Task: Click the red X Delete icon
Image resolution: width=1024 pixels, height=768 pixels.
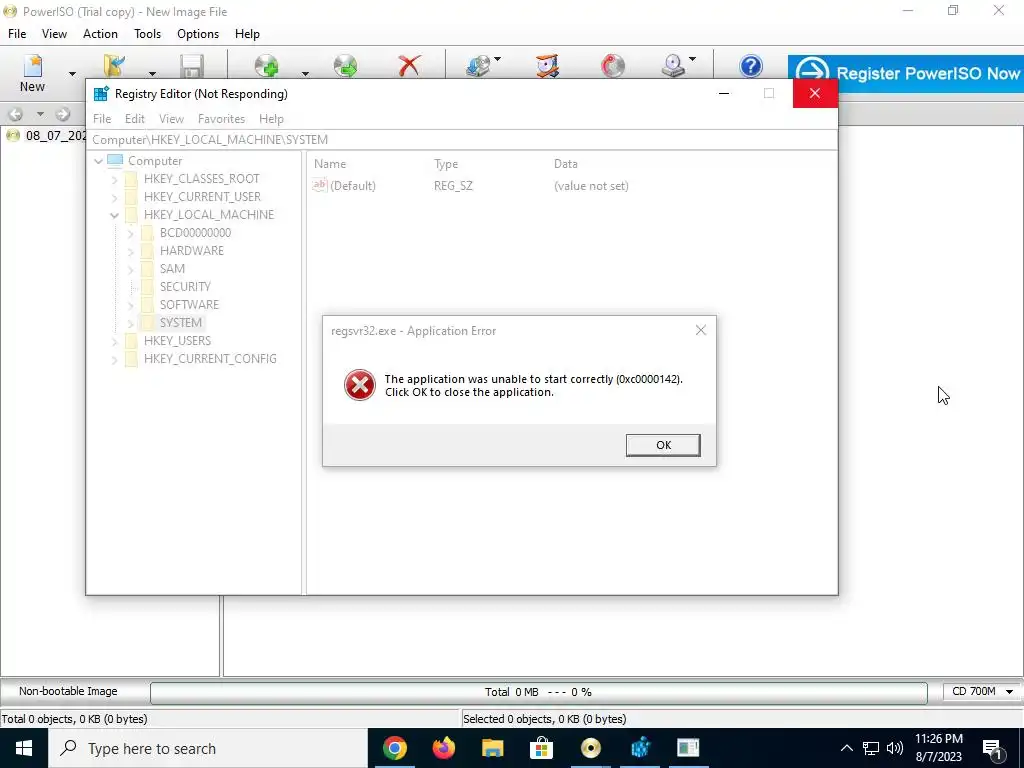Action: (409, 67)
